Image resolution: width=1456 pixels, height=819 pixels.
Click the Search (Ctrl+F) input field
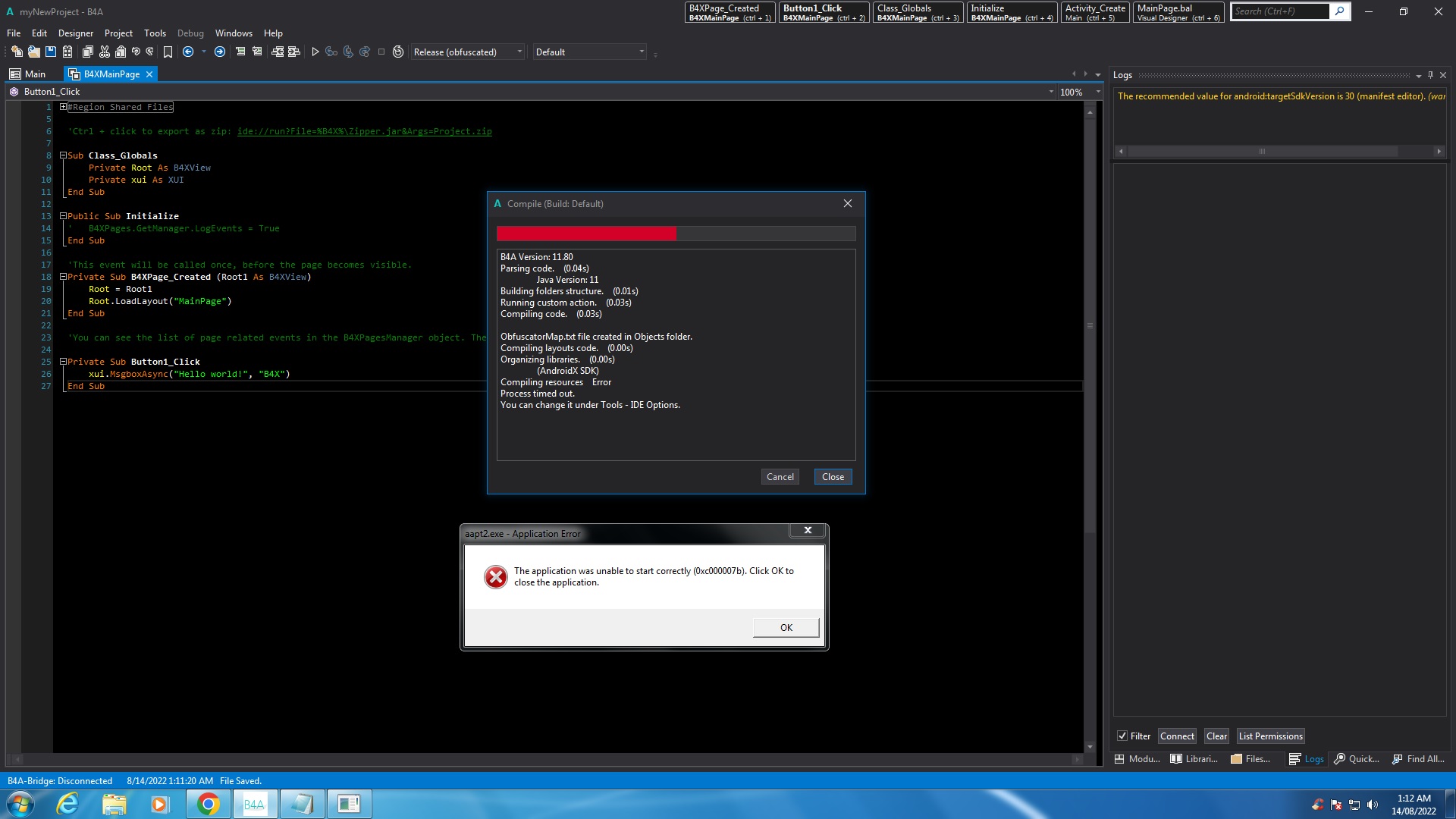1279,11
